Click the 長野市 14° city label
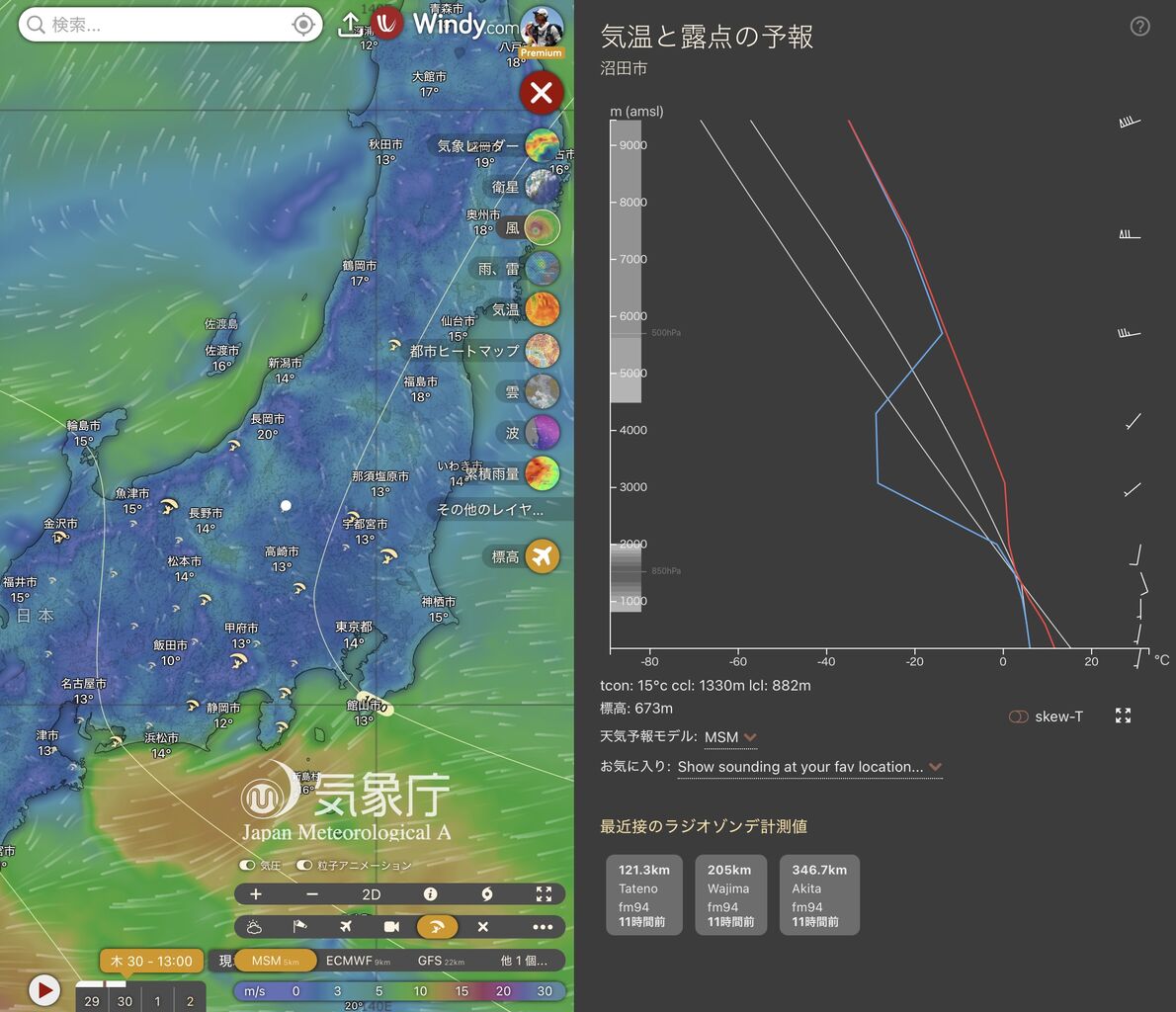 click(x=206, y=521)
